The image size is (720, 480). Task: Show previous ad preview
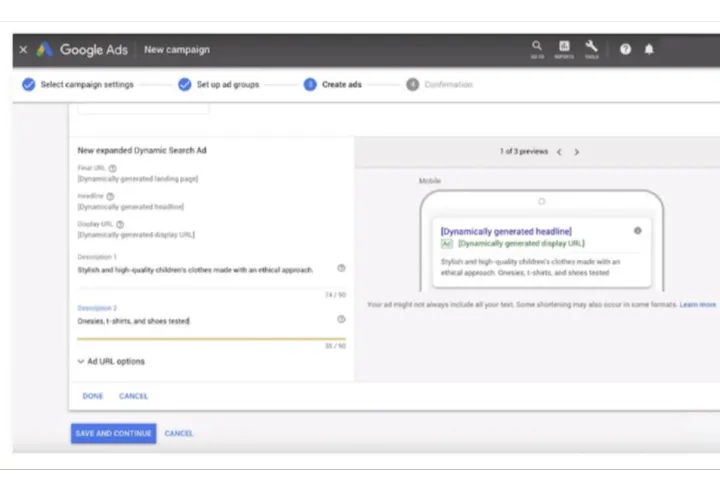pyautogui.click(x=559, y=152)
